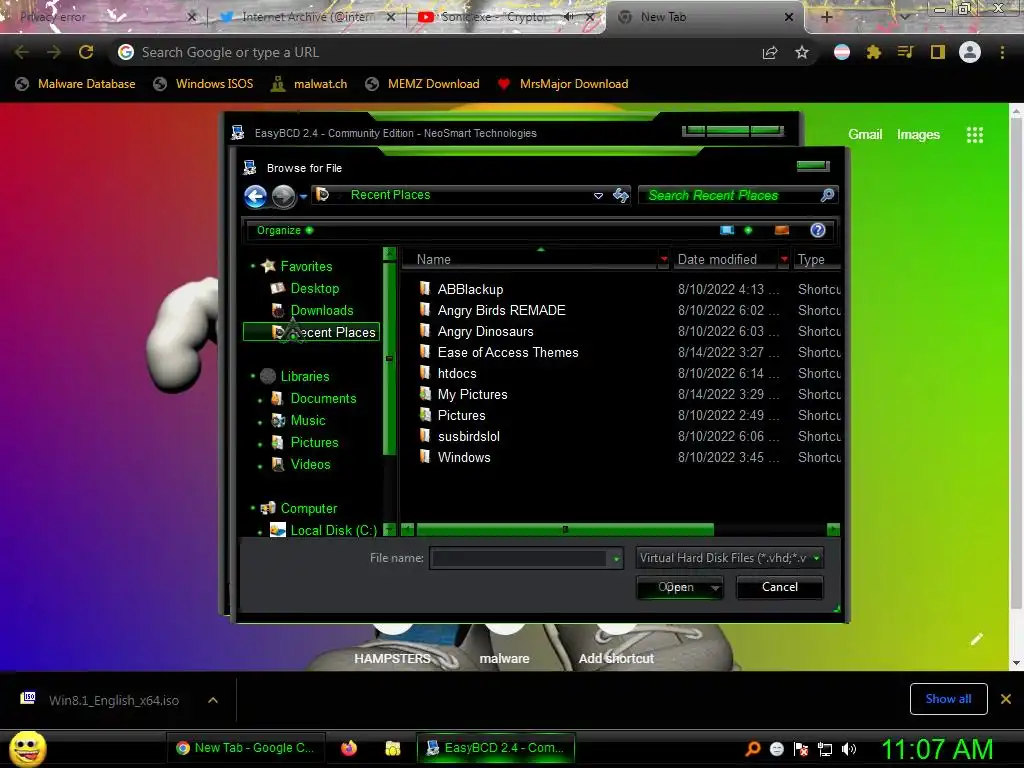Screen dimensions: 1024x768
Task: Open the Chrome profile avatar
Action: pos(970,52)
